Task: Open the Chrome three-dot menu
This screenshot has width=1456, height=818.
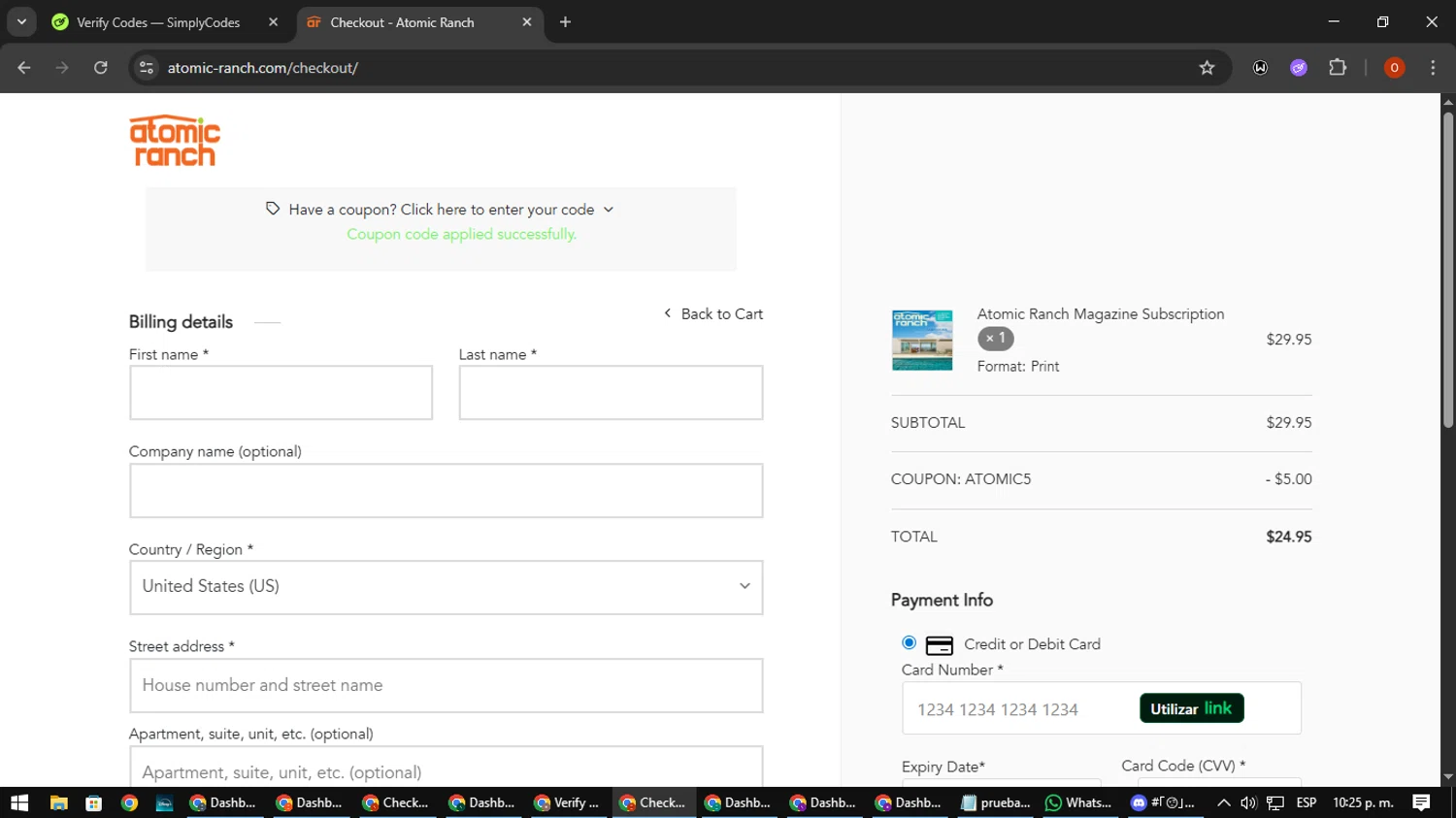Action: 1433,68
